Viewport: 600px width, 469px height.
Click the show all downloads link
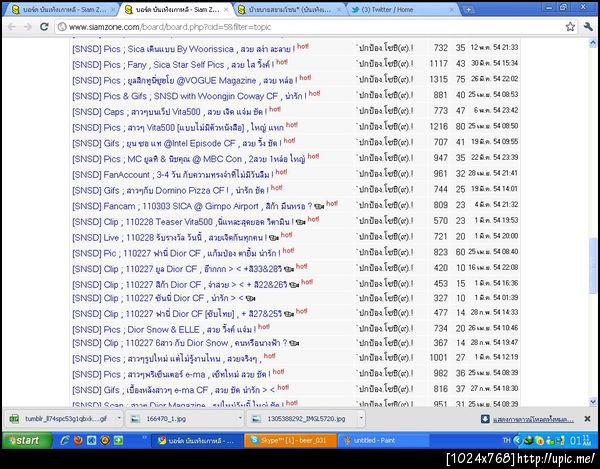pos(533,420)
